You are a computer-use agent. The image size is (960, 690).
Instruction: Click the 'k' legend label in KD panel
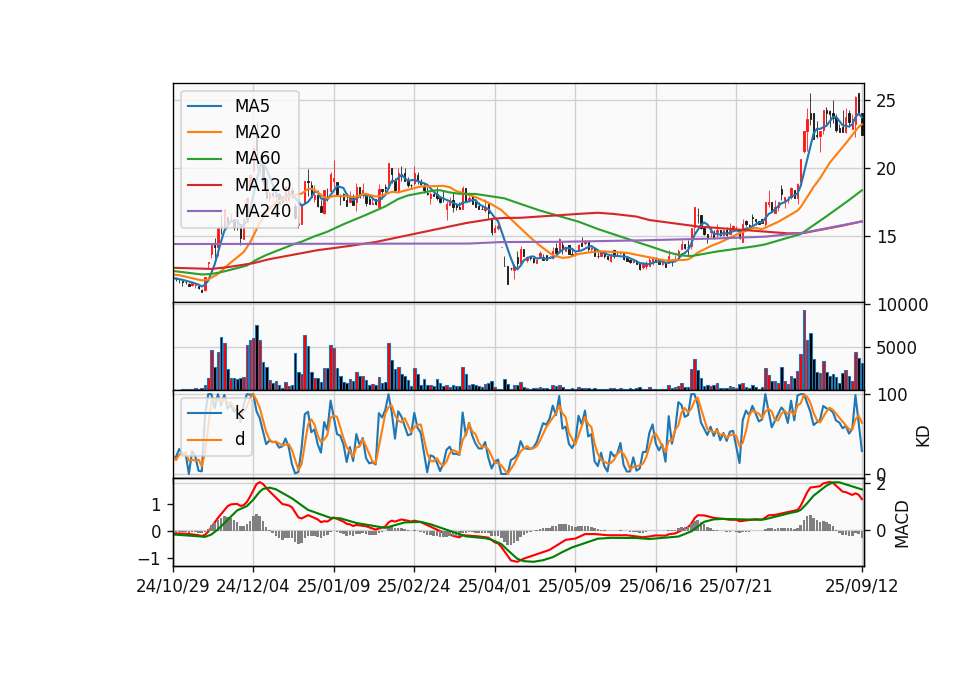(x=239, y=413)
